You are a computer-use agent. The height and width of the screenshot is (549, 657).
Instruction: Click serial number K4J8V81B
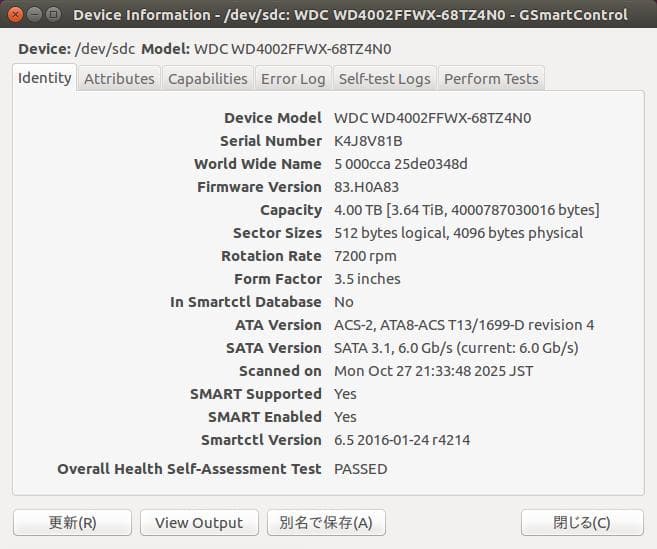pyautogui.click(x=368, y=141)
